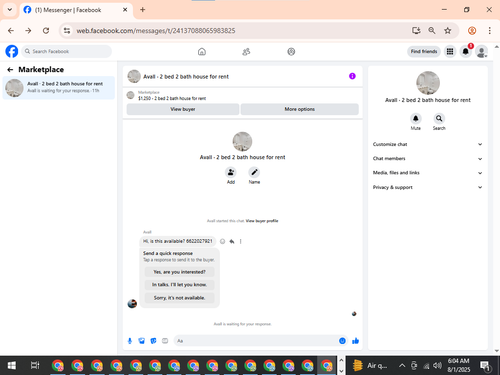The image size is (500, 375).
Task: Focus the Search Facebook field
Action: pyautogui.click(x=67, y=51)
